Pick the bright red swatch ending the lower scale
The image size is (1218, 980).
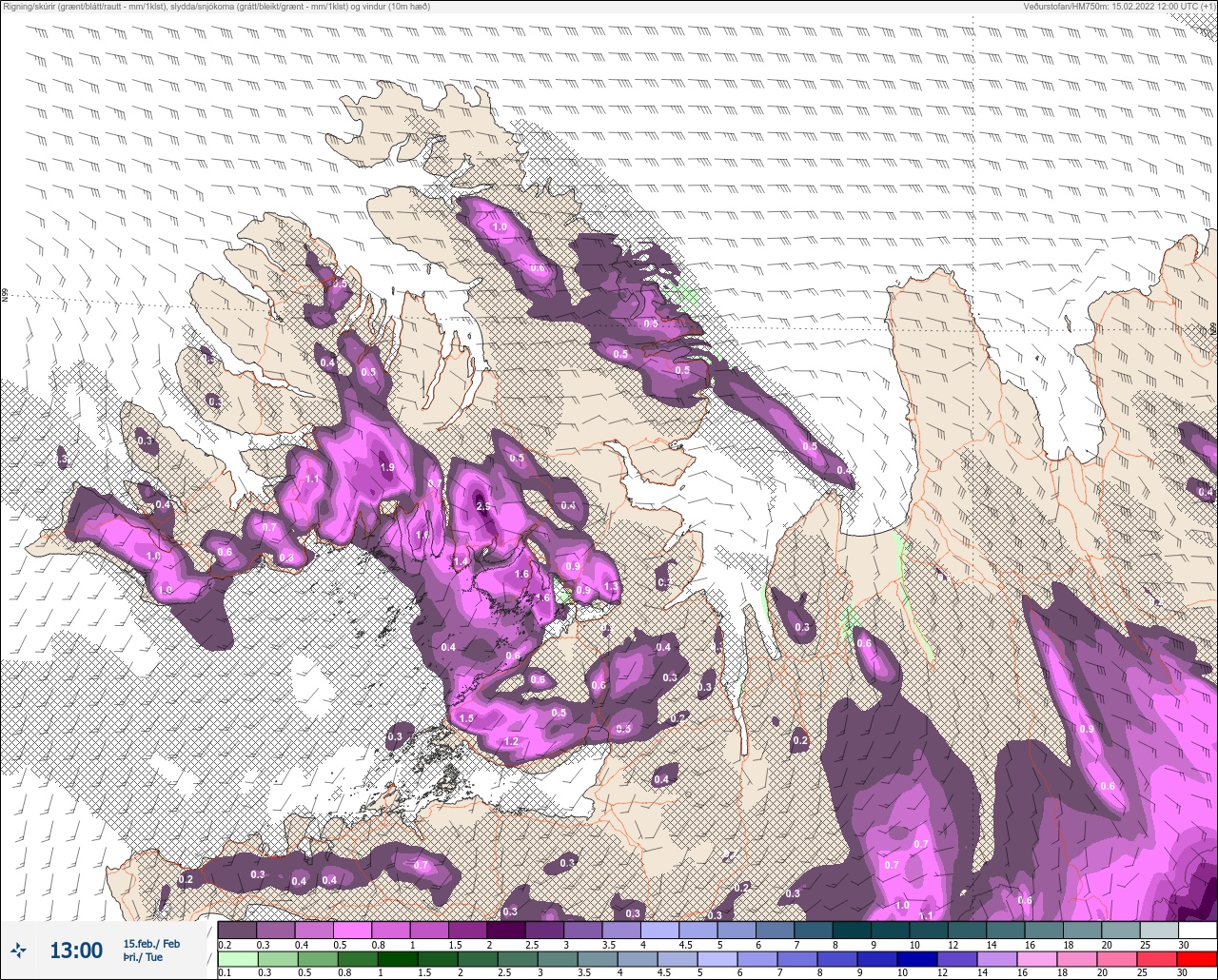point(1196,960)
